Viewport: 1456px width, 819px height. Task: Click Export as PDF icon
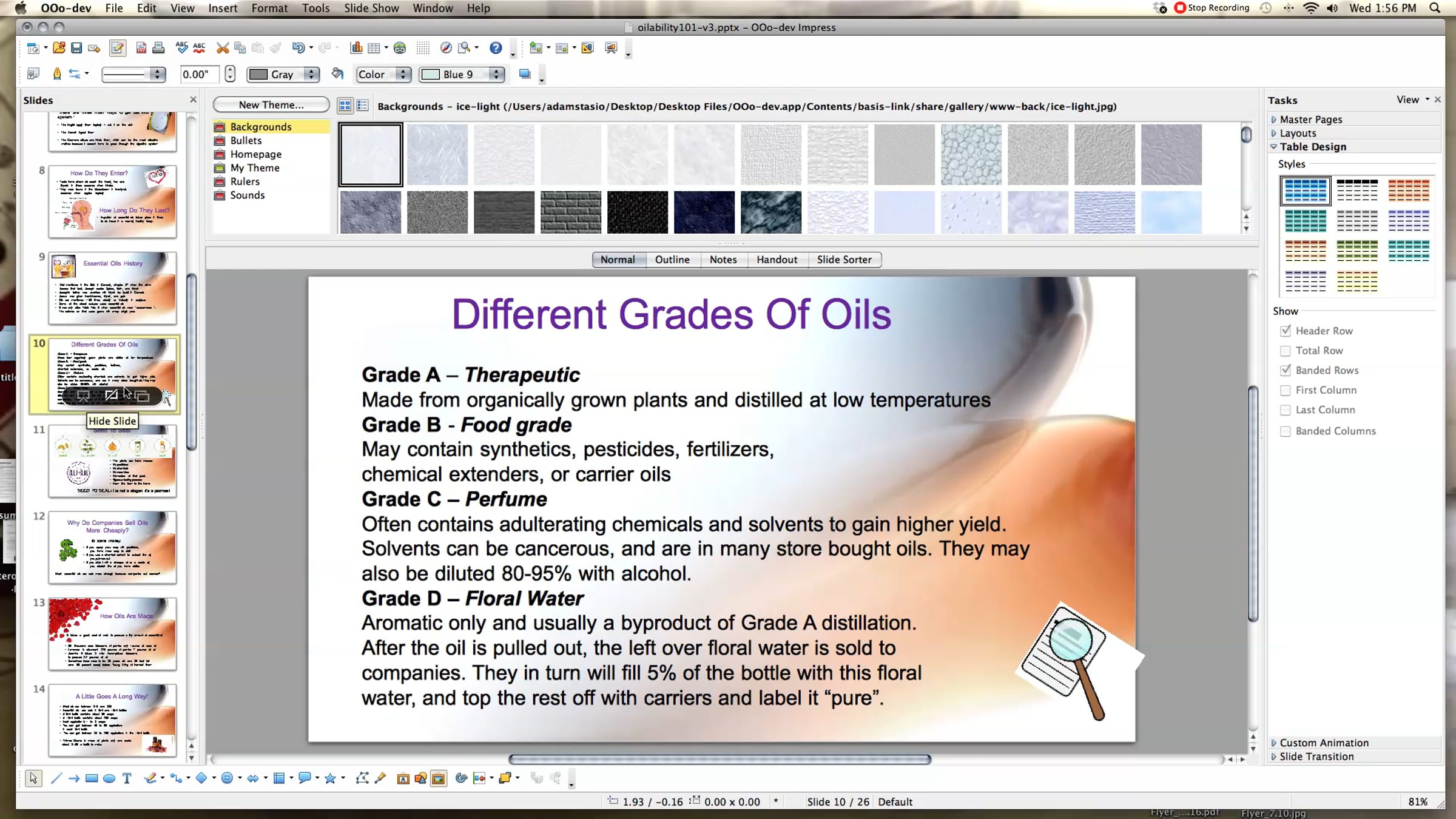coord(141,48)
